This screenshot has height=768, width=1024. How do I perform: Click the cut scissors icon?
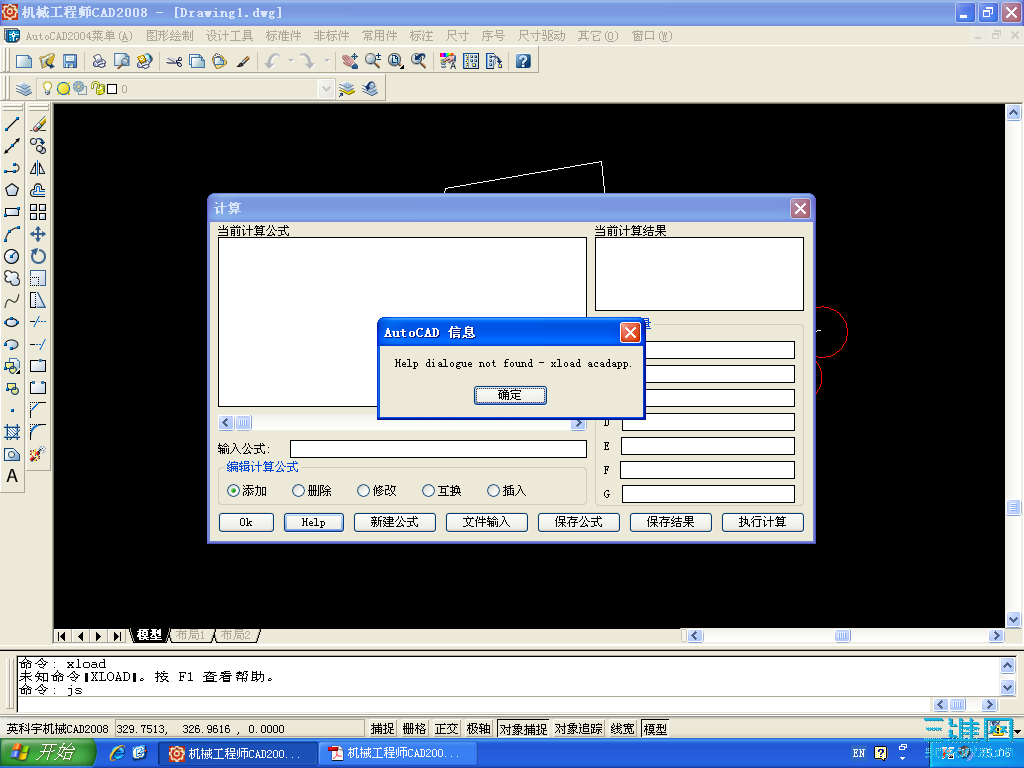pos(174,61)
